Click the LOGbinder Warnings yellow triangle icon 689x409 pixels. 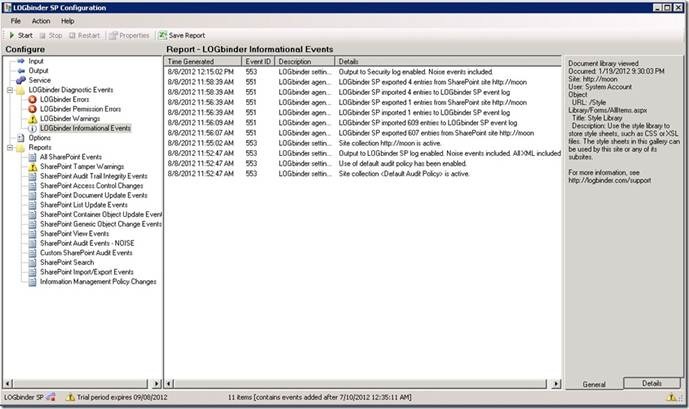pyautogui.click(x=30, y=119)
